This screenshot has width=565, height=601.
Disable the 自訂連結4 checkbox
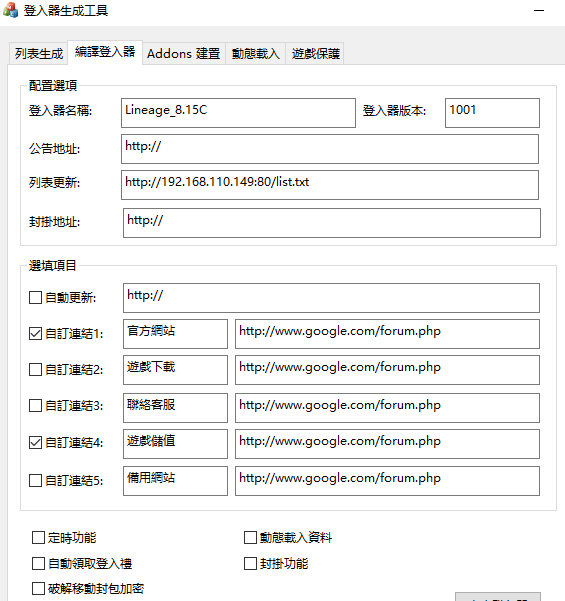36,443
